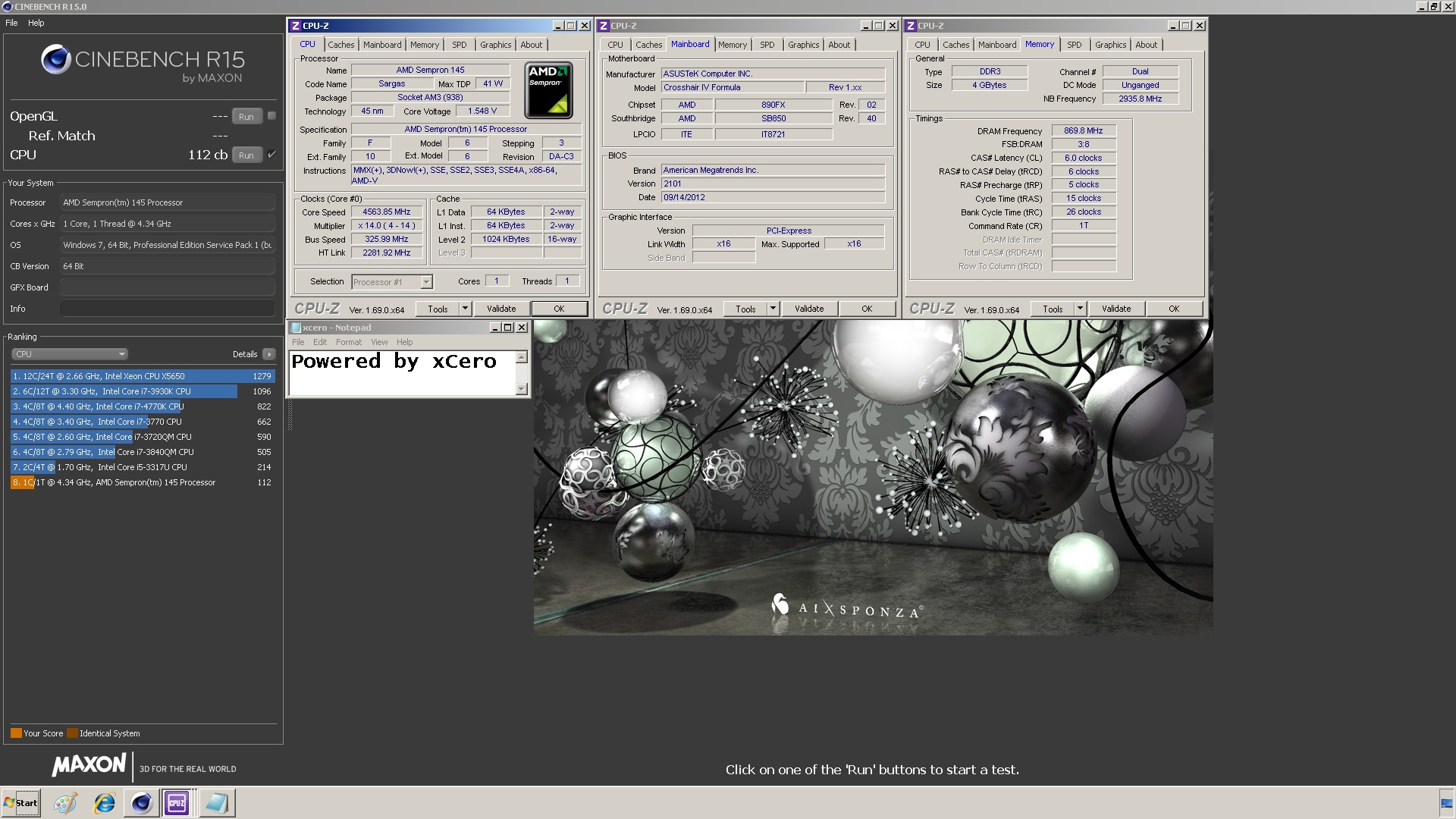1456x819 pixels.
Task: Click the DRAM Frequency 869.8 MHz value
Action: [x=1083, y=130]
